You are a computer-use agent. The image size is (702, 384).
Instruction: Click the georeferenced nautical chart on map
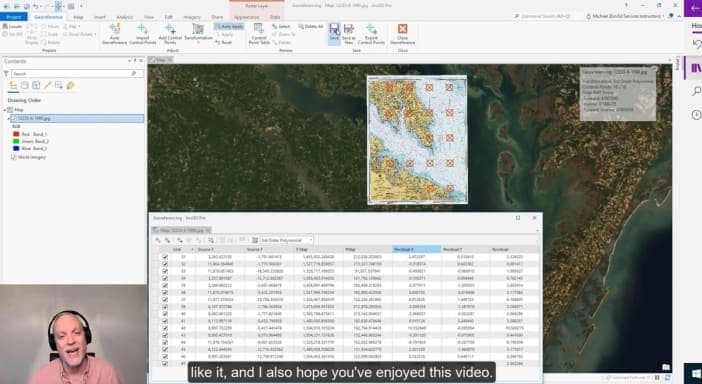pos(417,140)
